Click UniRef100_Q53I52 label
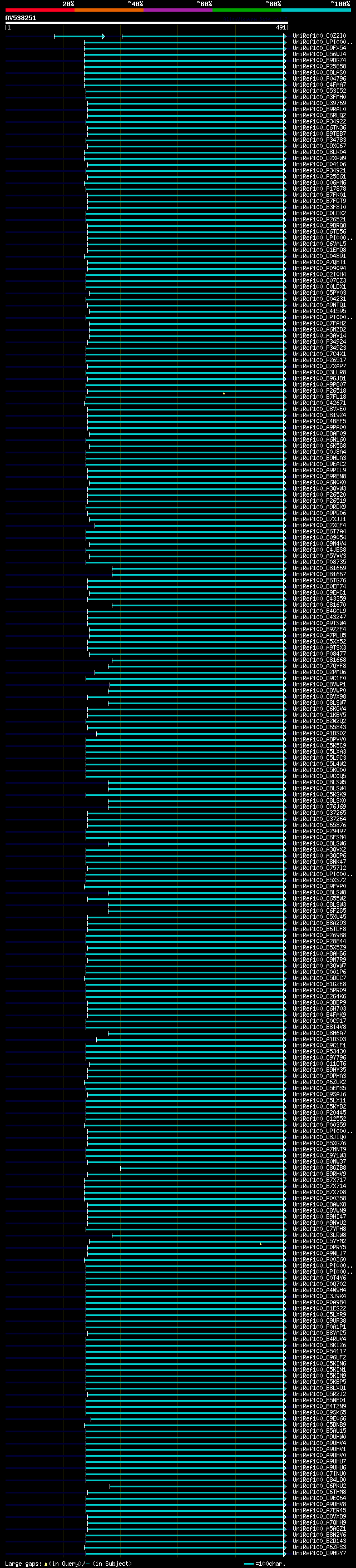 point(319,91)
